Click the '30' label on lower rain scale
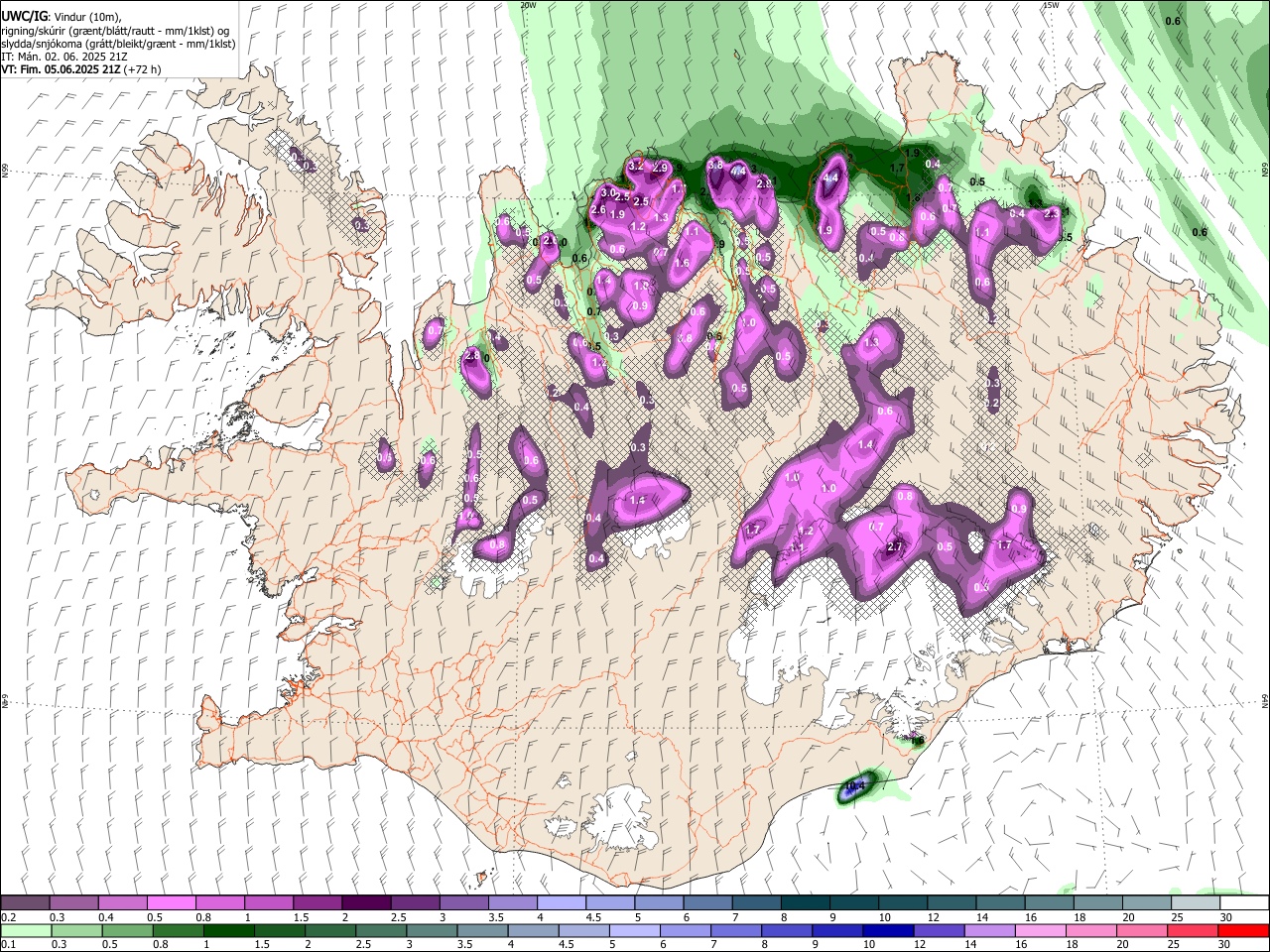 [1225, 944]
